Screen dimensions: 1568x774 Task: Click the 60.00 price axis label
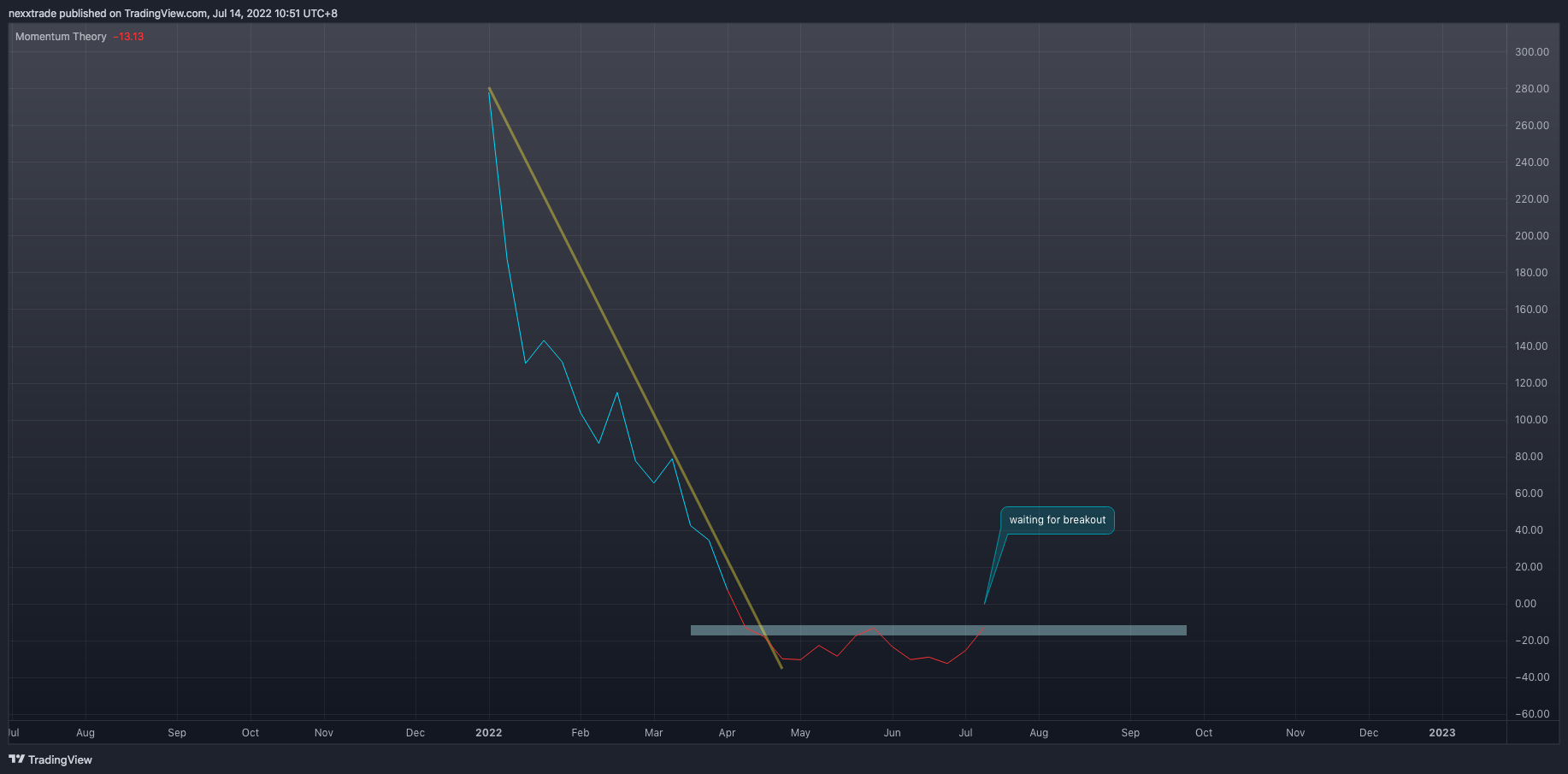coord(1529,493)
